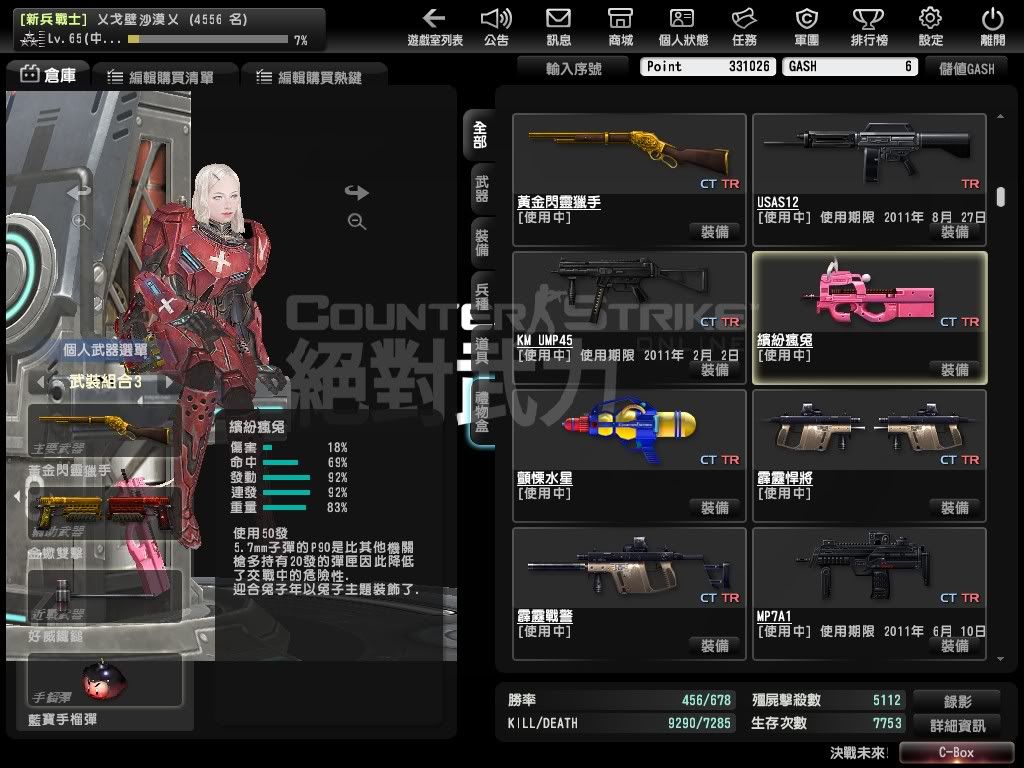The height and width of the screenshot is (768, 1024).
Task: Open the 訊息 messages envelope icon
Action: coord(558,27)
